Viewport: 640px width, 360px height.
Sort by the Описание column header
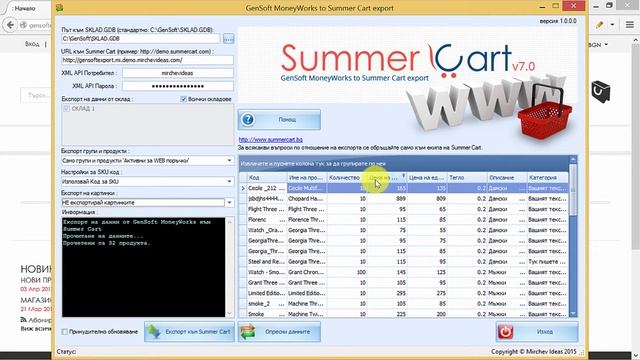coord(507,178)
